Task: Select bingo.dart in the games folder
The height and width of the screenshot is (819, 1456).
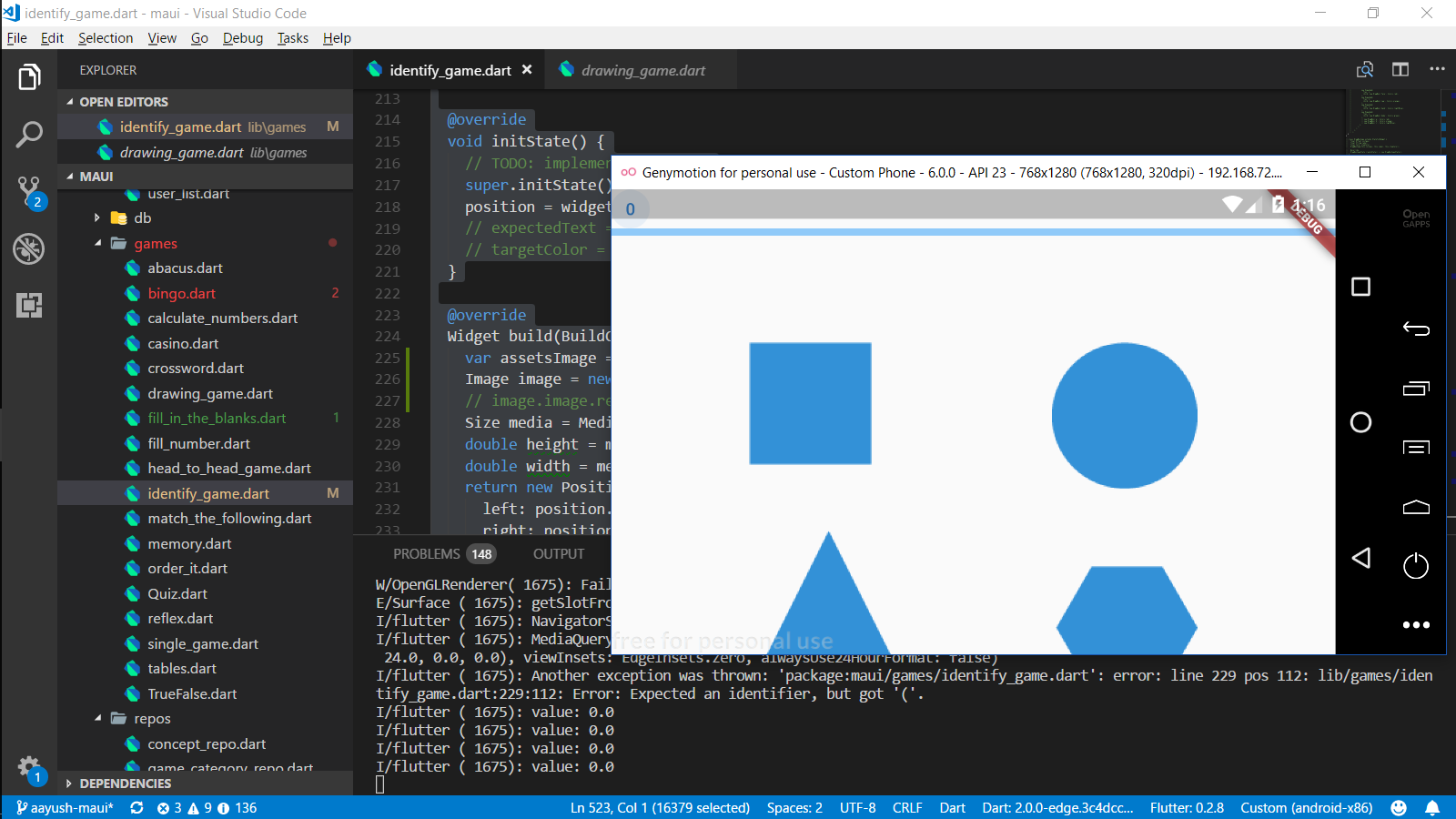Action: pyautogui.click(x=181, y=293)
